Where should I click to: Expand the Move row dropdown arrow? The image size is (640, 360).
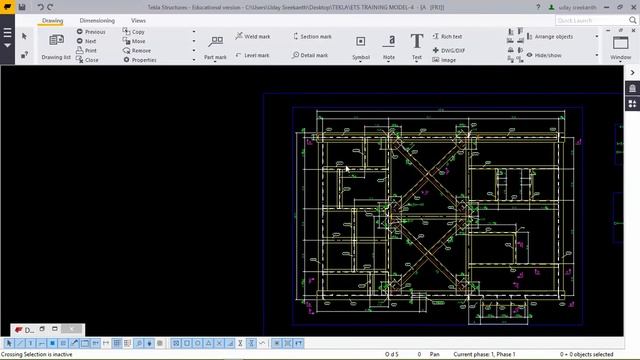[194, 41]
